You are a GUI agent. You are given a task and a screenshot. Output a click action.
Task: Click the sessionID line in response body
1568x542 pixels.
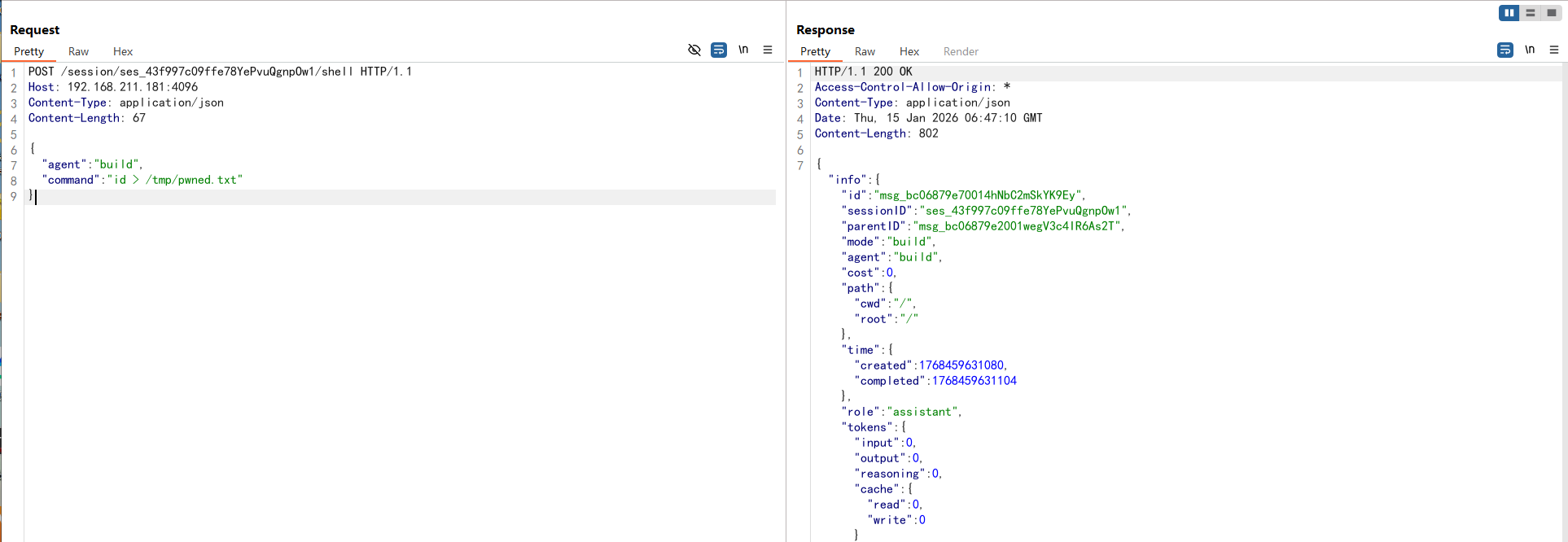point(986,211)
